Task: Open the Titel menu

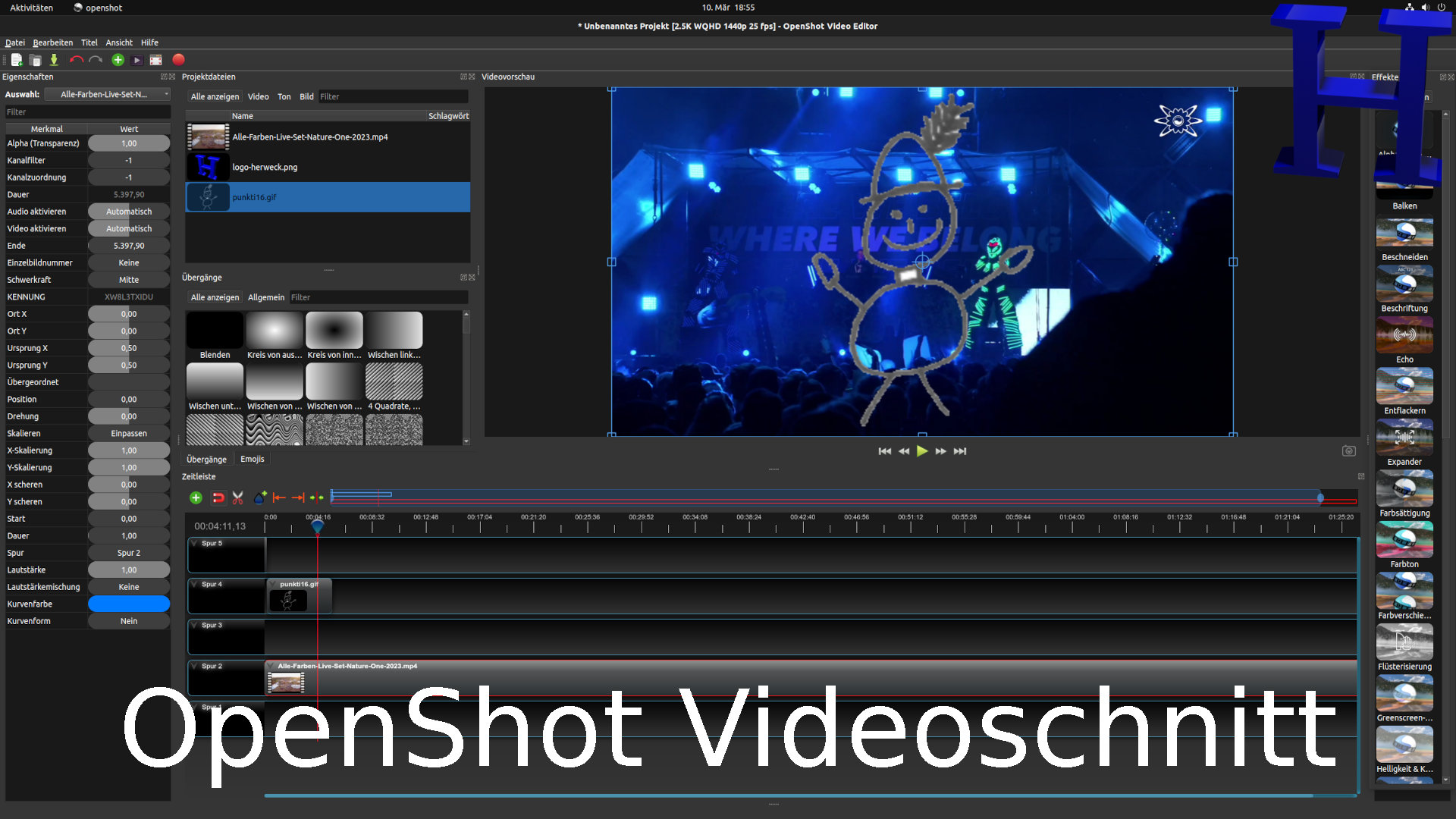Action: coord(89,42)
